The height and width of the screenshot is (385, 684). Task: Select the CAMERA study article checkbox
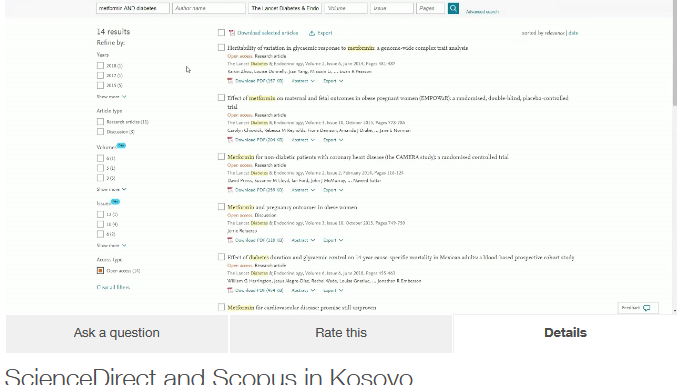(x=222, y=157)
